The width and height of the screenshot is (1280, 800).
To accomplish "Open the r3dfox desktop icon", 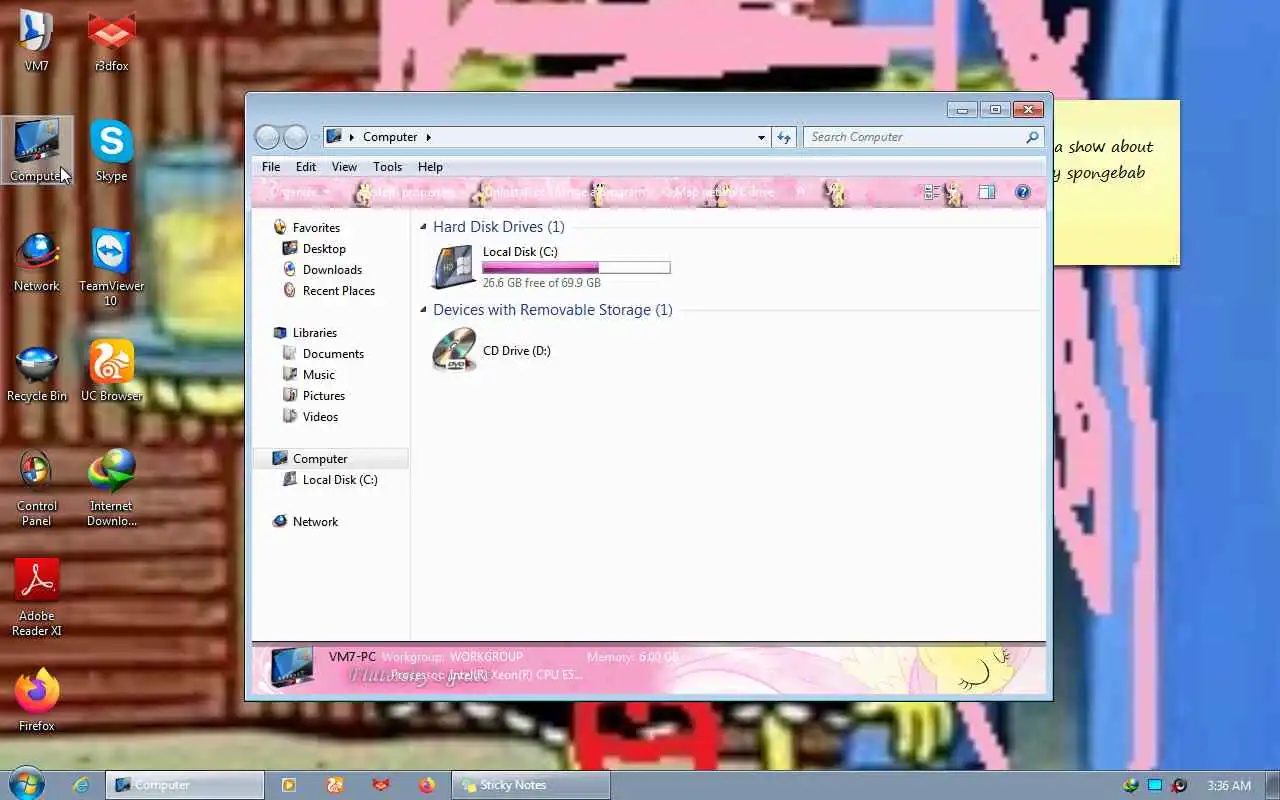I will pos(111,42).
